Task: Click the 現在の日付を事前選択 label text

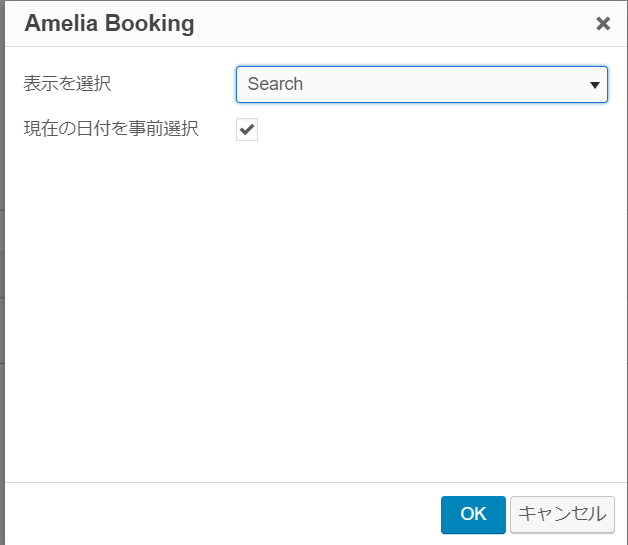Action: [111, 129]
